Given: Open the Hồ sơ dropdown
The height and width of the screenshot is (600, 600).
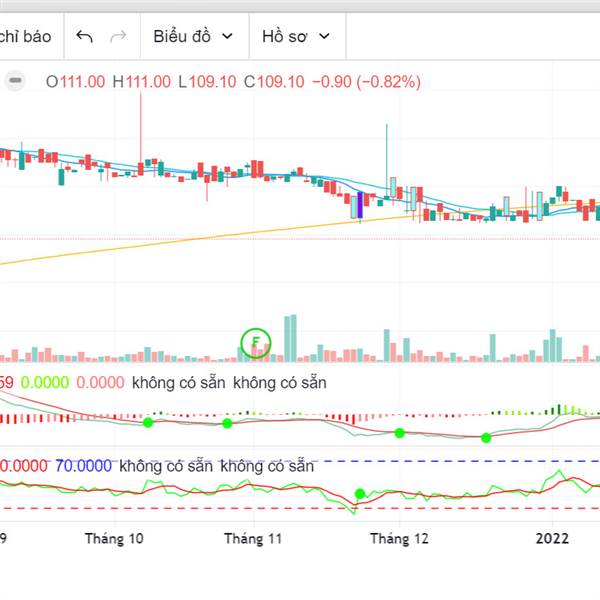Looking at the screenshot, I should (296, 36).
